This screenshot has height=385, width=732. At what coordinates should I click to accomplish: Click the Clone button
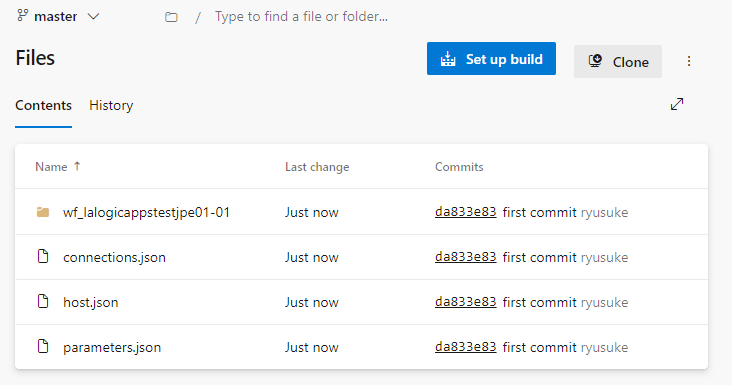pyautogui.click(x=618, y=62)
